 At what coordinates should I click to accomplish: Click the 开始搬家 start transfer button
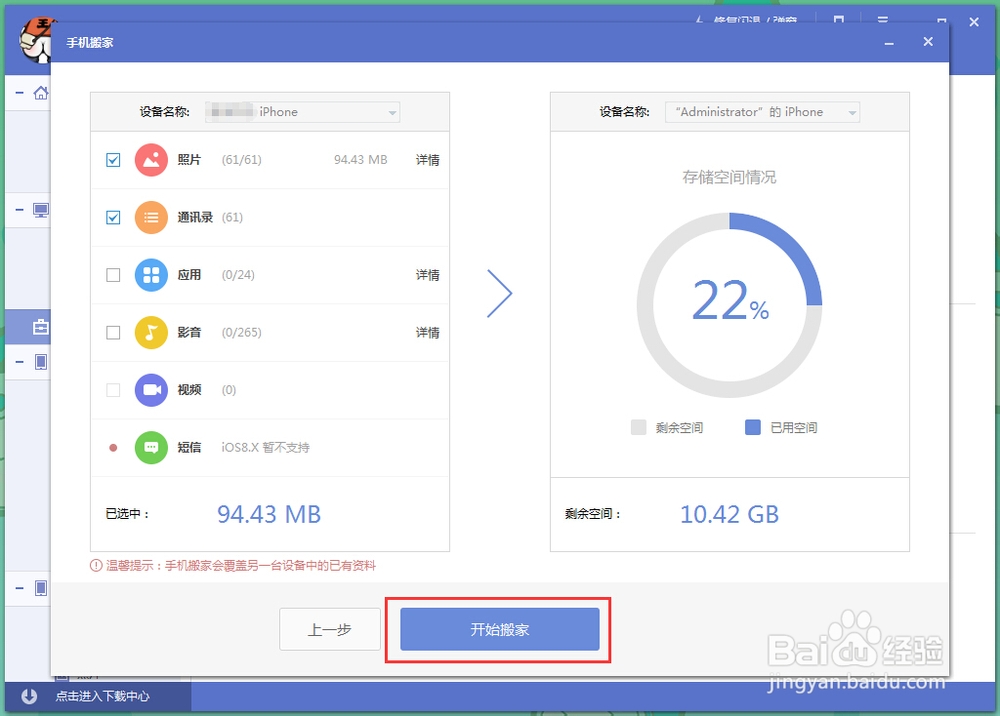(499, 630)
